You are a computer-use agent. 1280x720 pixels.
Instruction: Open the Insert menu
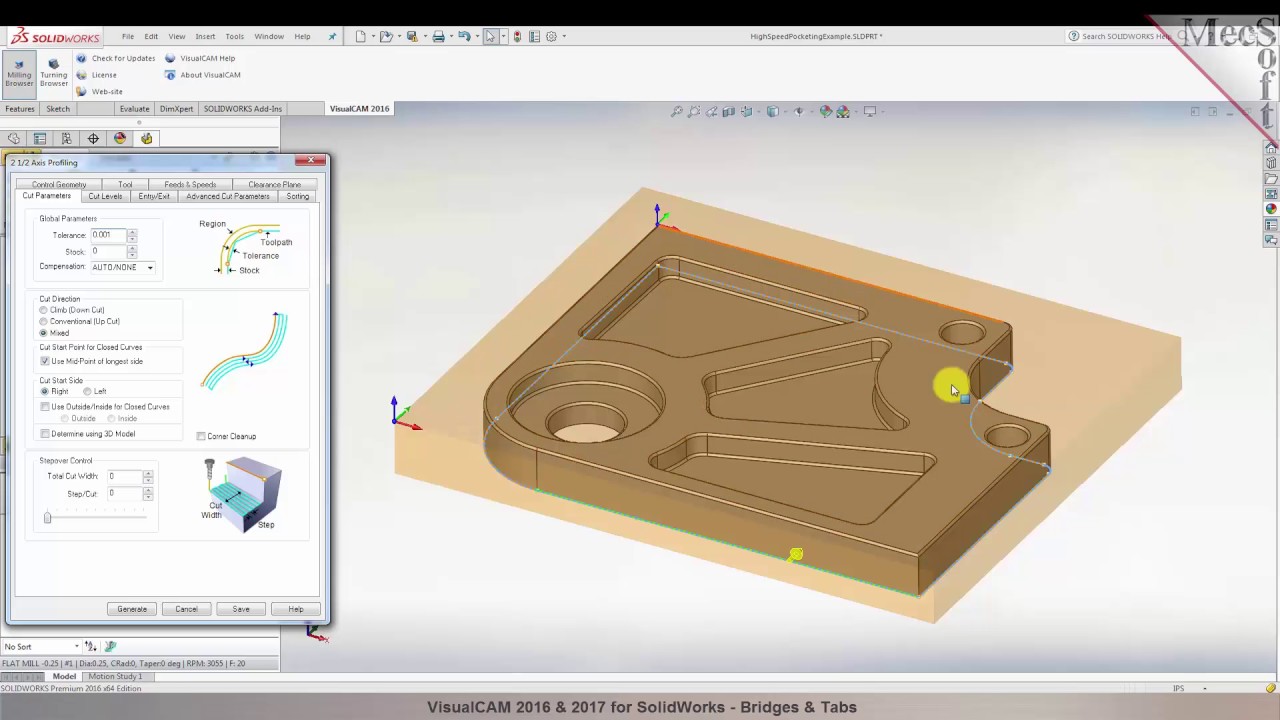pos(205,36)
